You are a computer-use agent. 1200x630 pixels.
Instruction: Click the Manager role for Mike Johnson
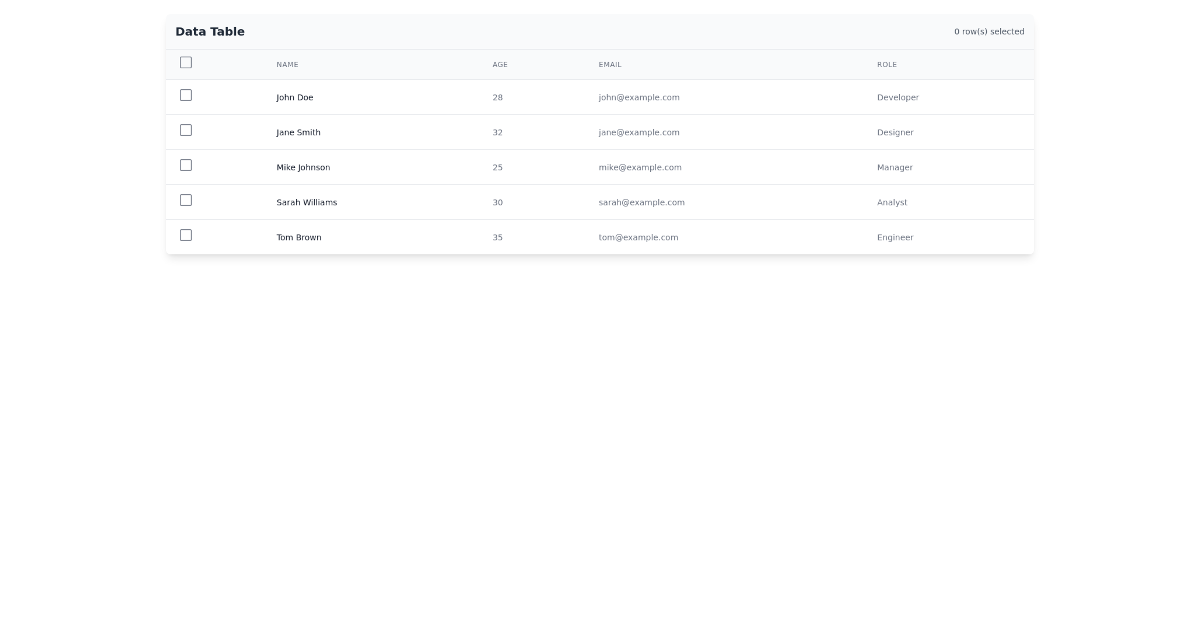point(895,167)
